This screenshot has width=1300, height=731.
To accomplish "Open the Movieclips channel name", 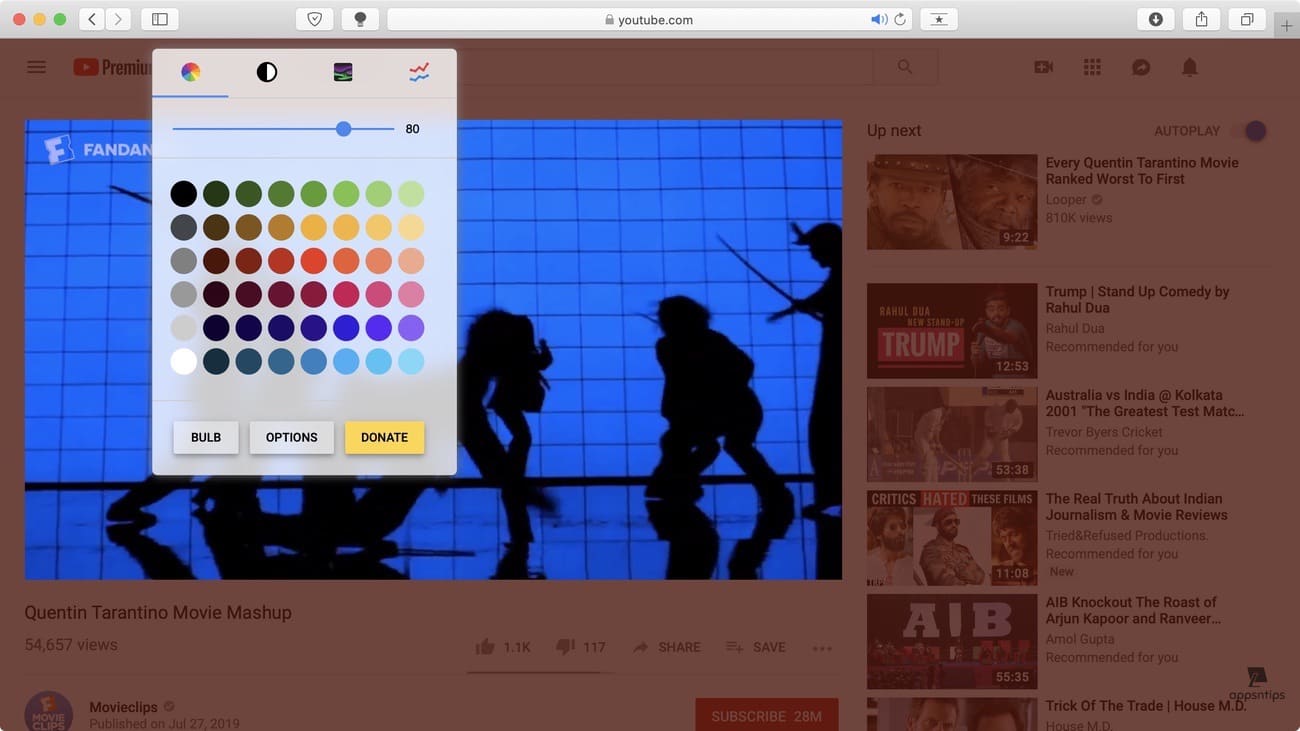I will pos(124,707).
